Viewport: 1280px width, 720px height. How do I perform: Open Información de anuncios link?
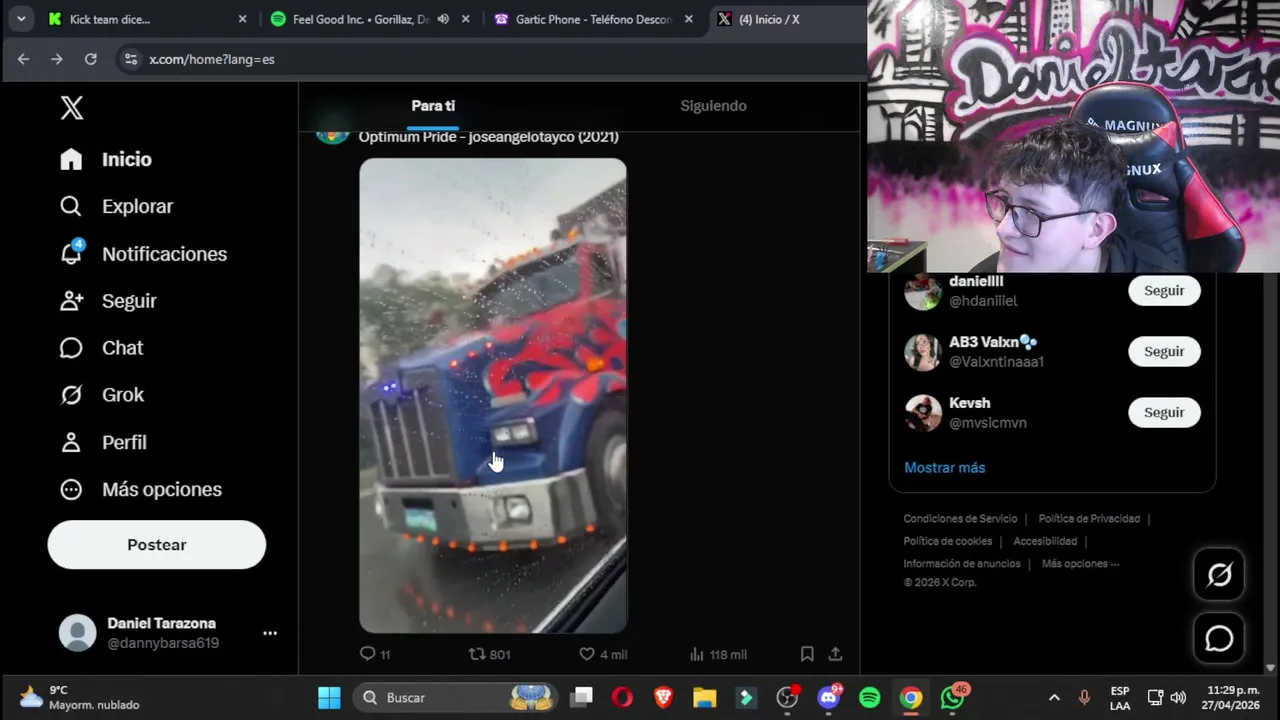point(962,564)
